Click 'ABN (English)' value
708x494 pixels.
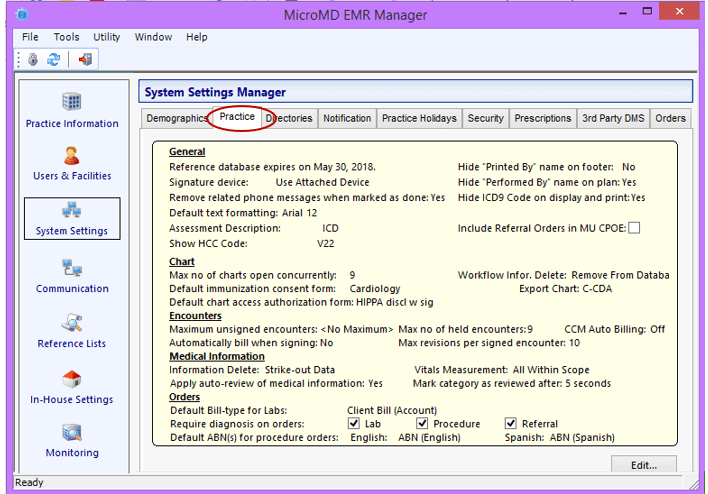pos(429,438)
